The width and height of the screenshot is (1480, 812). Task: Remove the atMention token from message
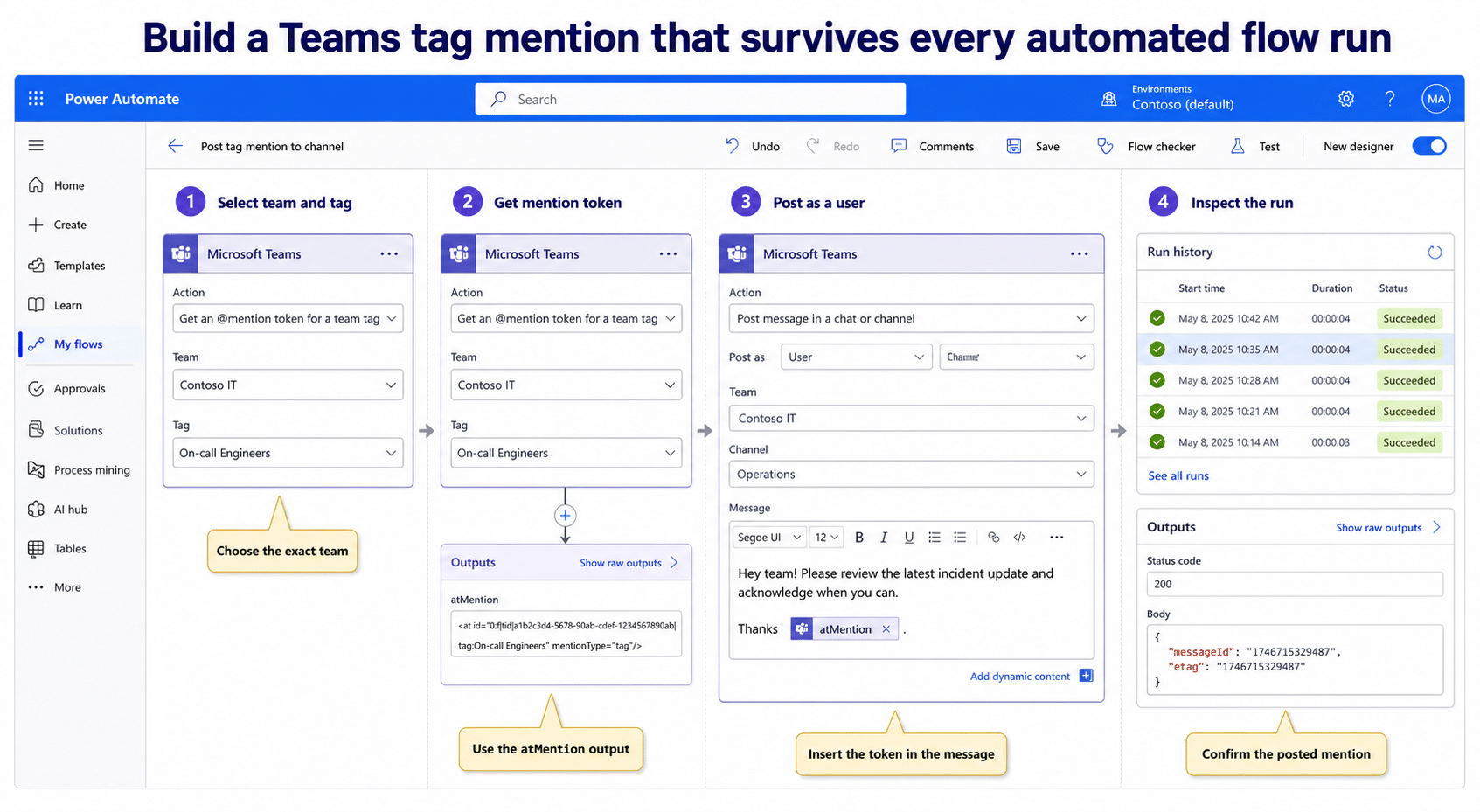(886, 628)
